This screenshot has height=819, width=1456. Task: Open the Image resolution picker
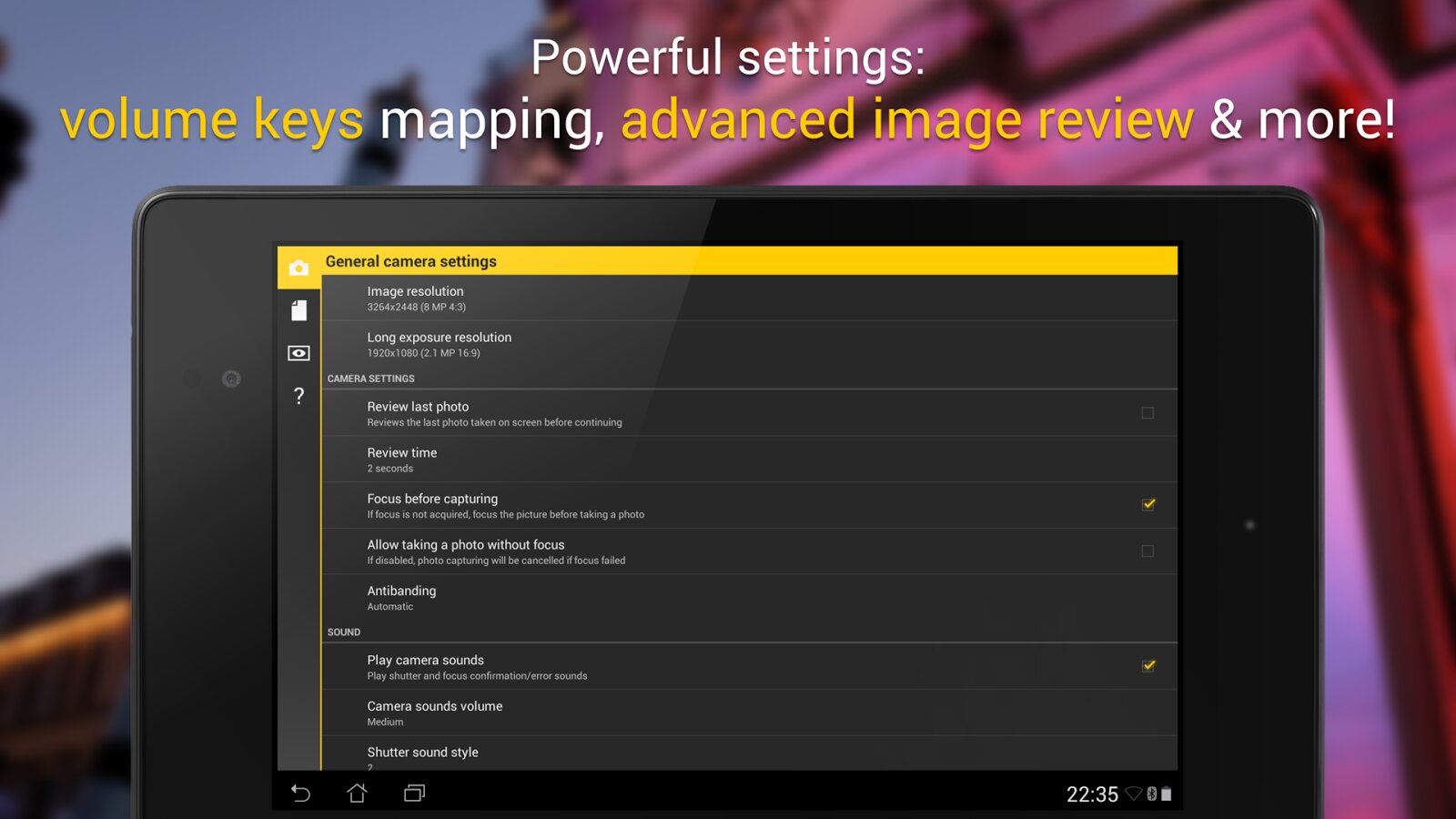415,298
